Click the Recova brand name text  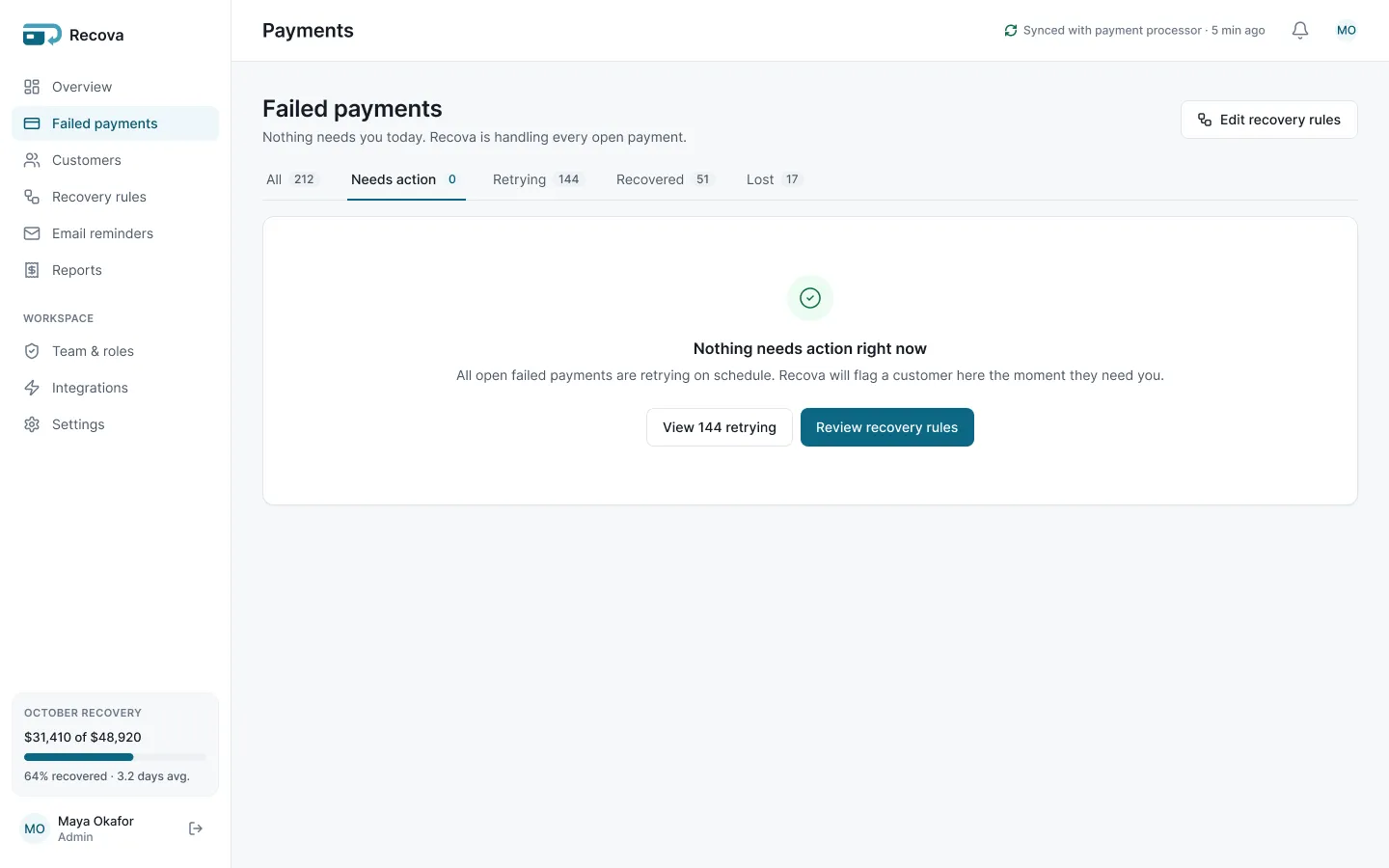96,35
